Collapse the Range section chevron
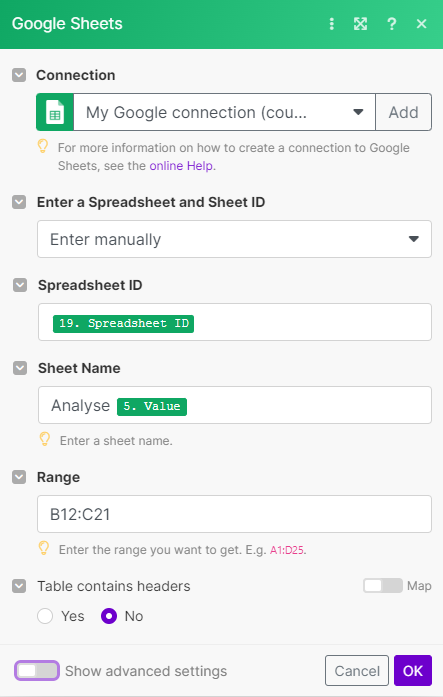Screen dimensions: 443x697 point(19,477)
